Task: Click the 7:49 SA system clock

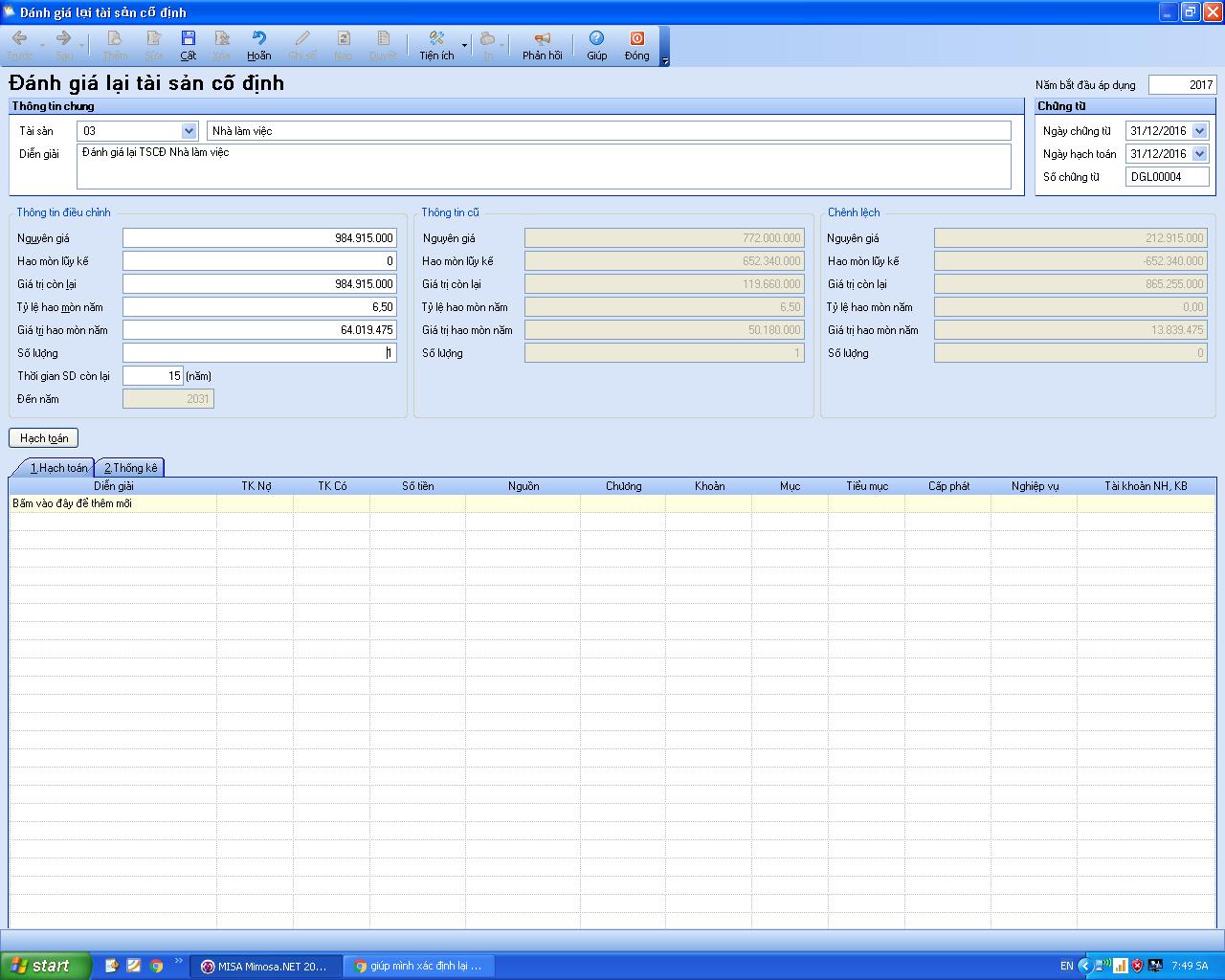Action: pos(1190,966)
